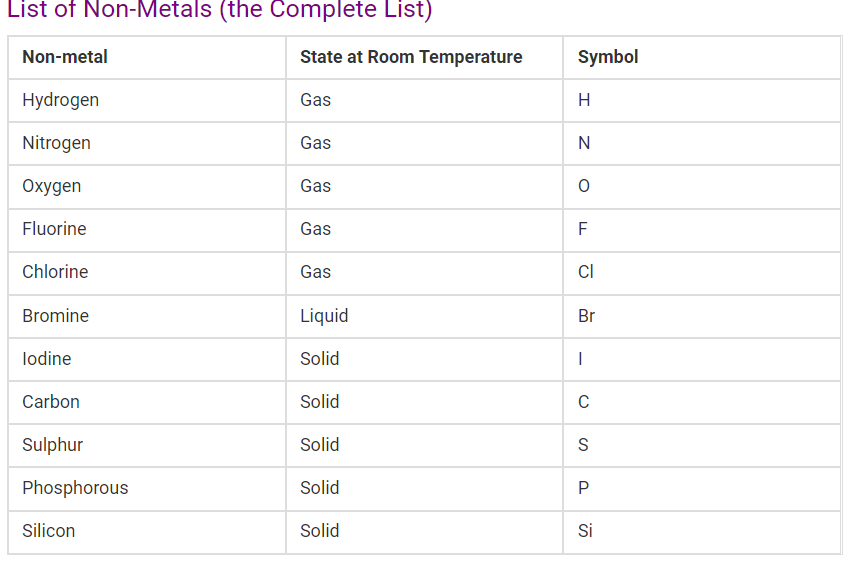Click the Bromine entry

tap(55, 316)
